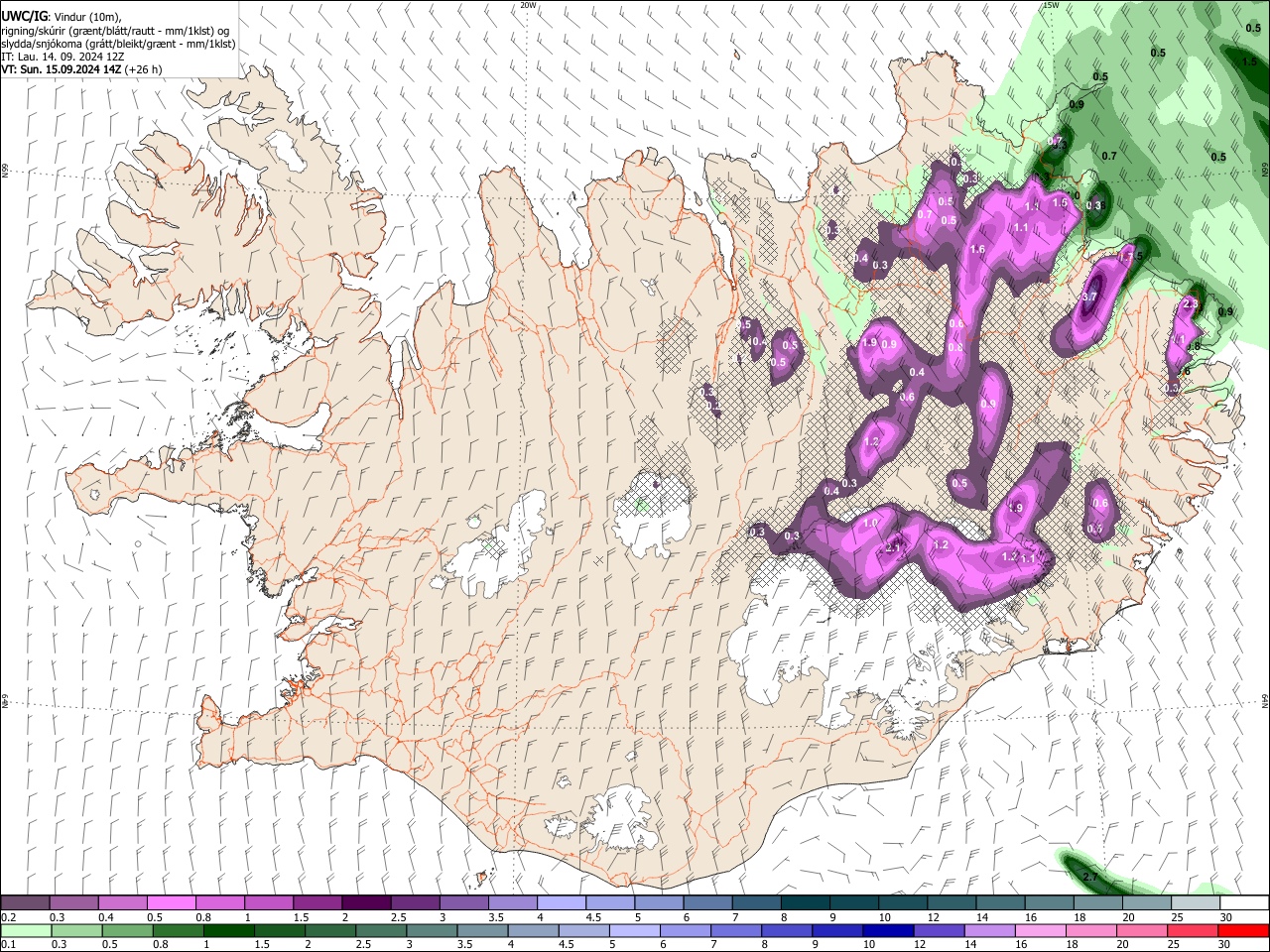Image resolution: width=1270 pixels, height=952 pixels.
Task: Pick the darkest green 1 swatch on lower scale
Action: pyautogui.click(x=229, y=930)
